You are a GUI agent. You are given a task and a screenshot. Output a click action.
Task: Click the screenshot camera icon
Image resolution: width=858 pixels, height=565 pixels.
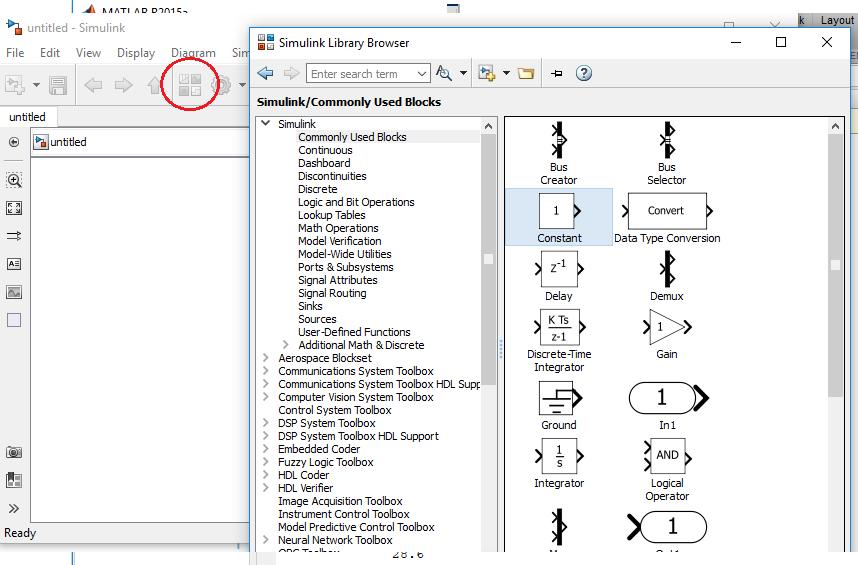point(14,452)
